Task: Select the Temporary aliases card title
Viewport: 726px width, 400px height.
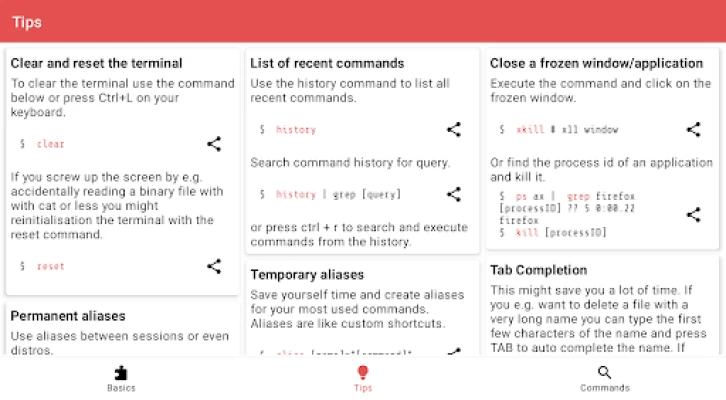Action: pyautogui.click(x=307, y=274)
